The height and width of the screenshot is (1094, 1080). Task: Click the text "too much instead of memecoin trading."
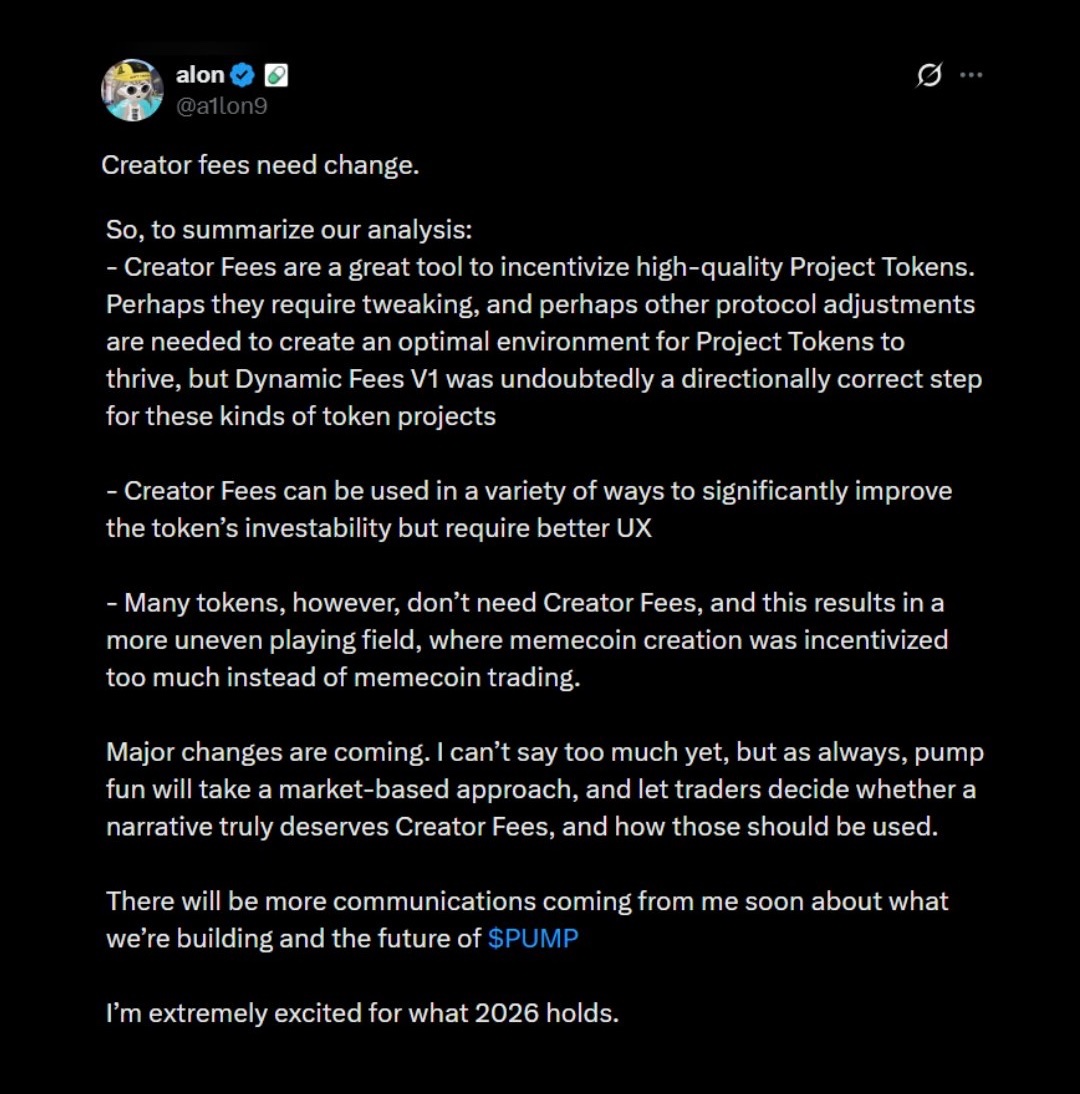(343, 677)
